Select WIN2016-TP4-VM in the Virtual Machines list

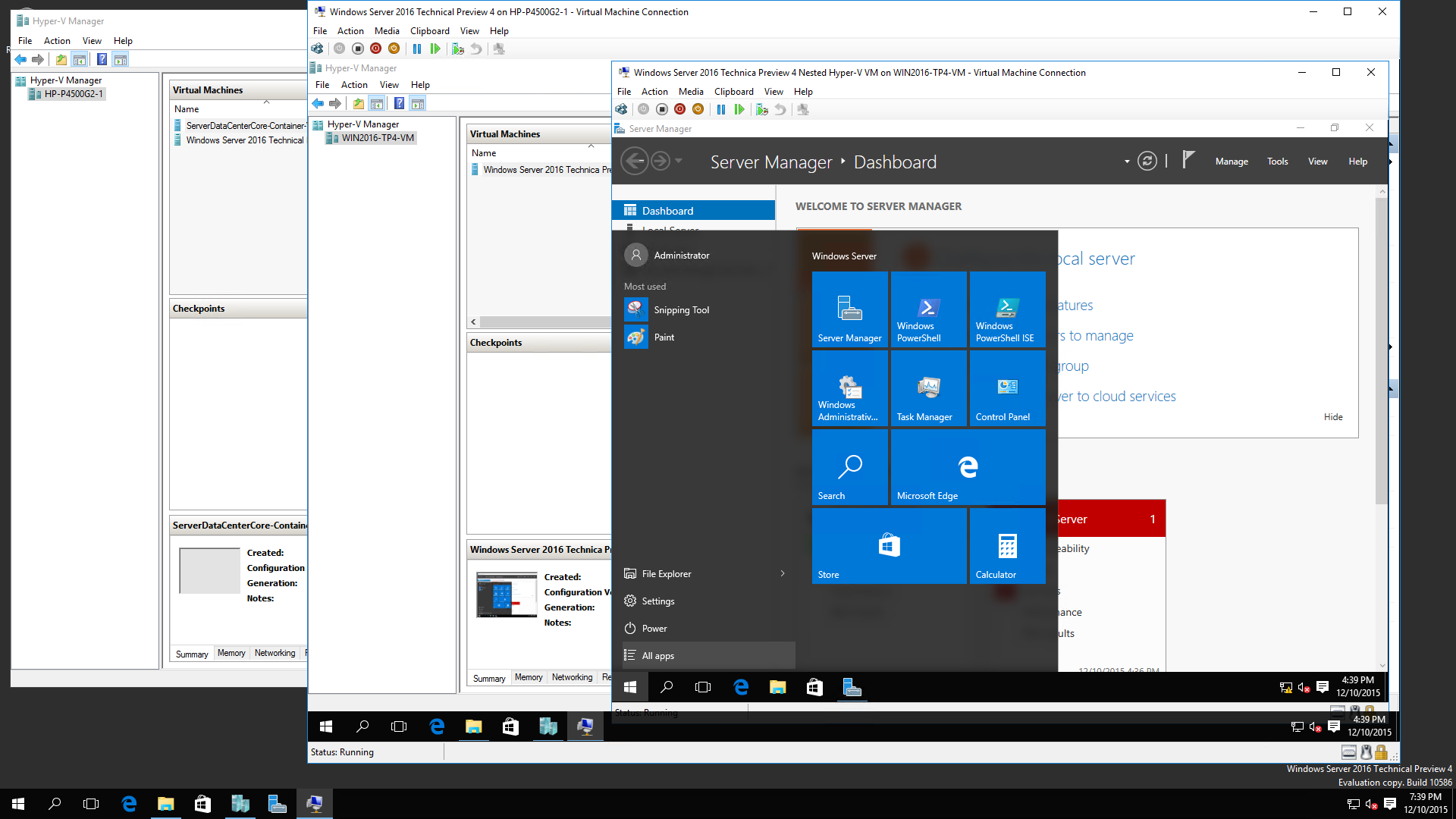[x=377, y=138]
